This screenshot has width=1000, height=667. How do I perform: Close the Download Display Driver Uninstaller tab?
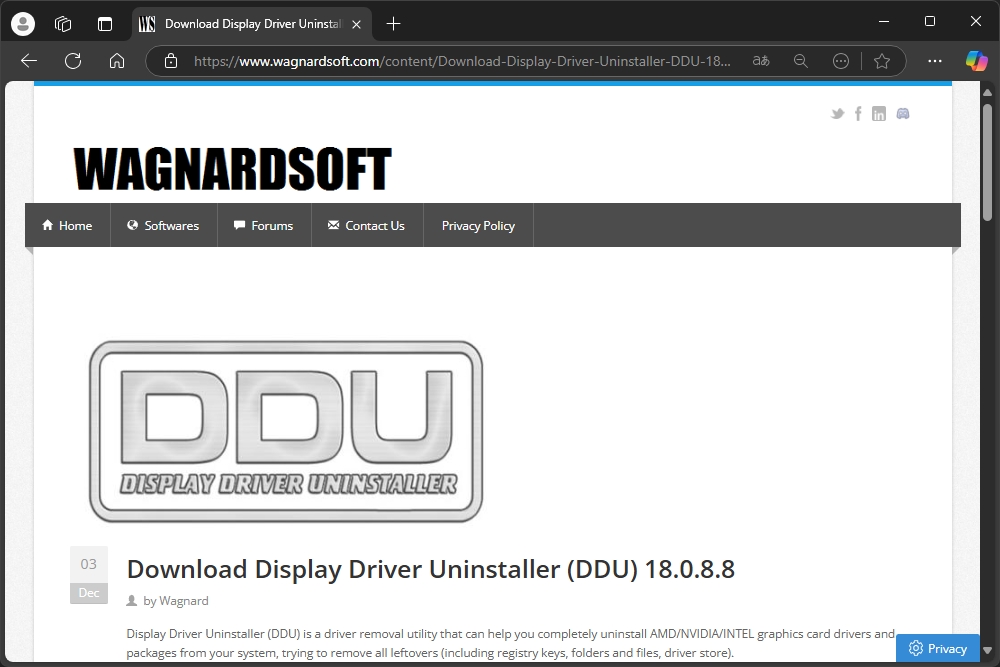pyautogui.click(x=357, y=24)
